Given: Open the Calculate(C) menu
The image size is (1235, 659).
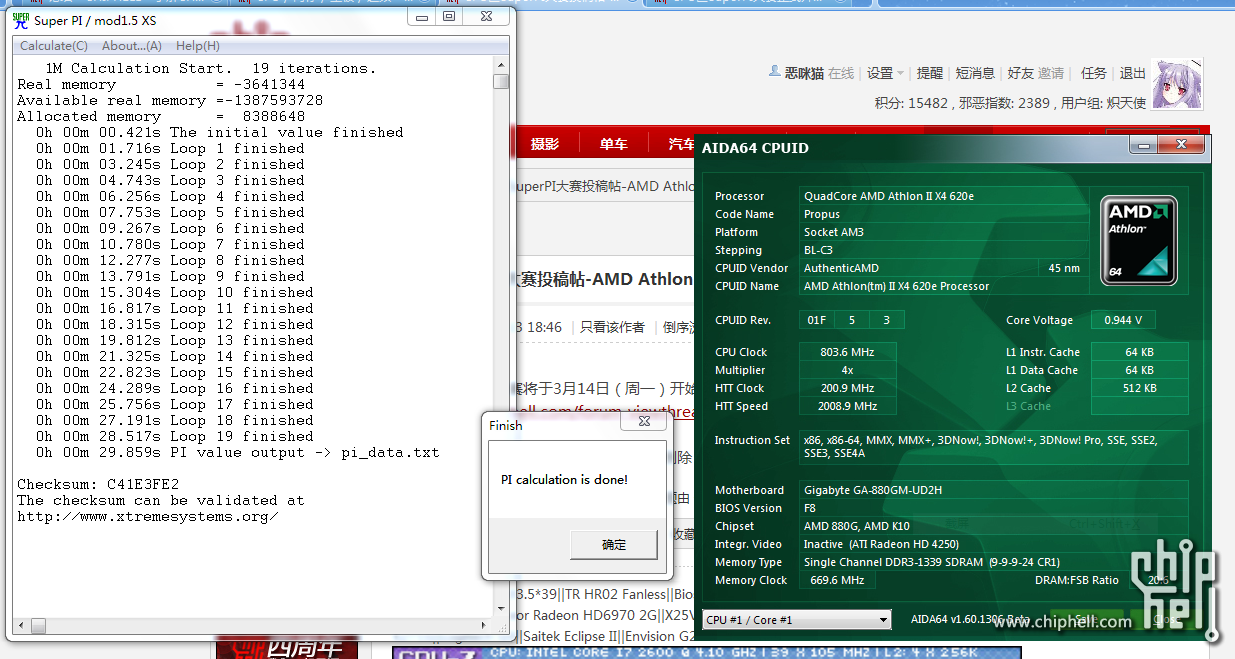Looking at the screenshot, I should [54, 46].
